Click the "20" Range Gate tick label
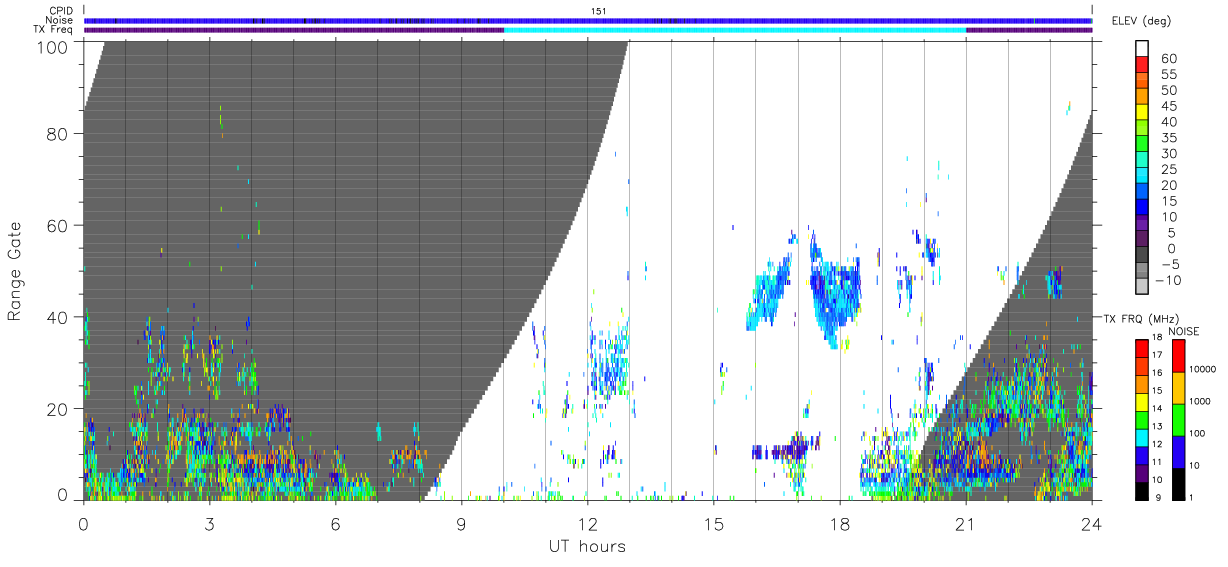This screenshot has width=1228, height=567. [58, 409]
